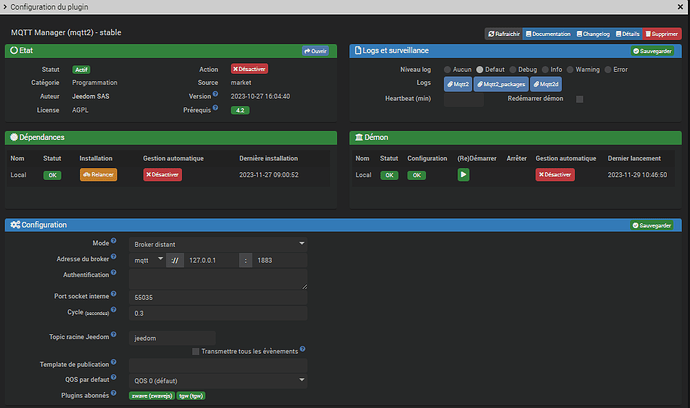Click the broker port field 1883
Viewport: 690px width, 408px height.
point(279,260)
